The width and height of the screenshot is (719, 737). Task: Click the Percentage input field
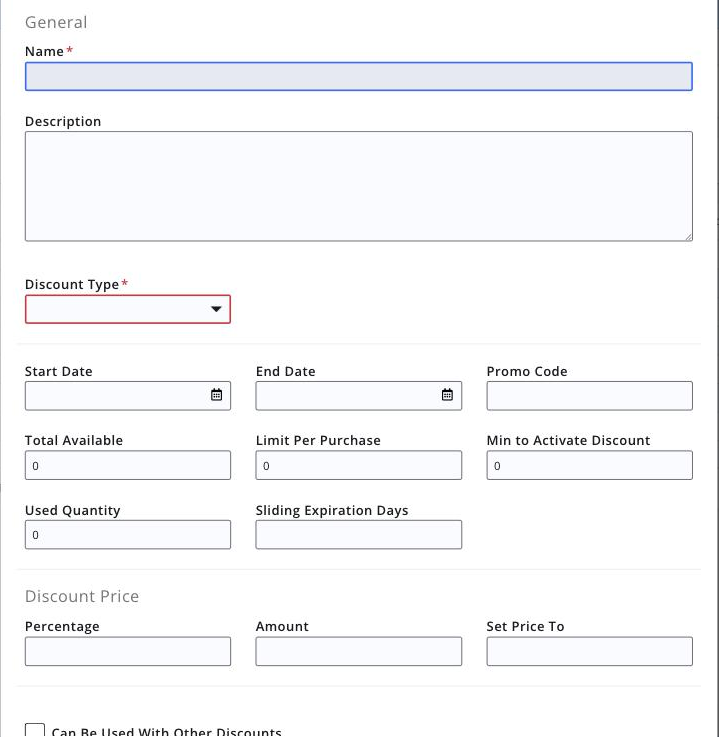point(128,651)
